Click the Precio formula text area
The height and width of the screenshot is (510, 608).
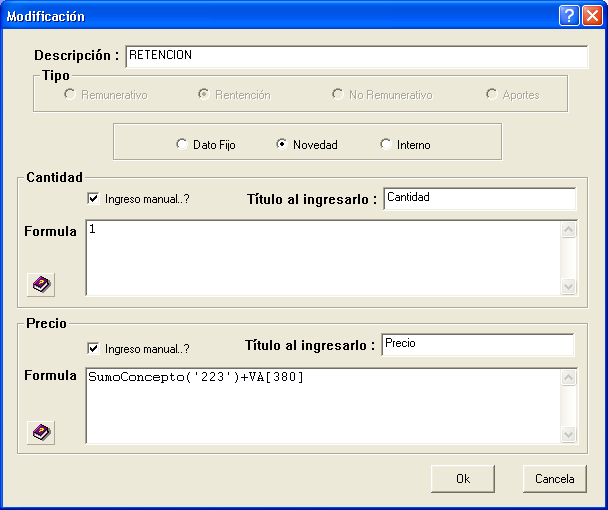(324, 406)
